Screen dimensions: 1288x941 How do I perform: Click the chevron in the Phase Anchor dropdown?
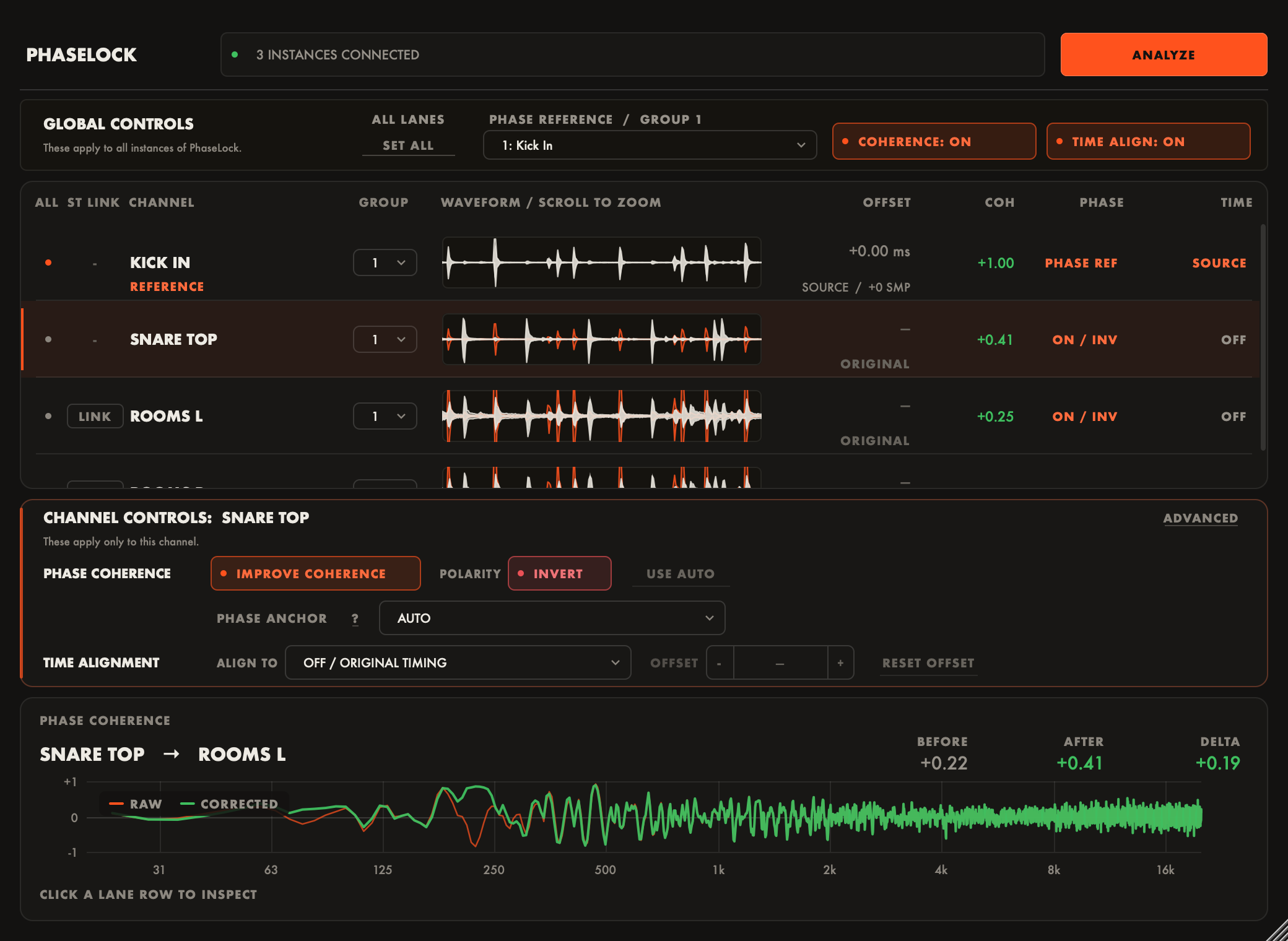(709, 618)
